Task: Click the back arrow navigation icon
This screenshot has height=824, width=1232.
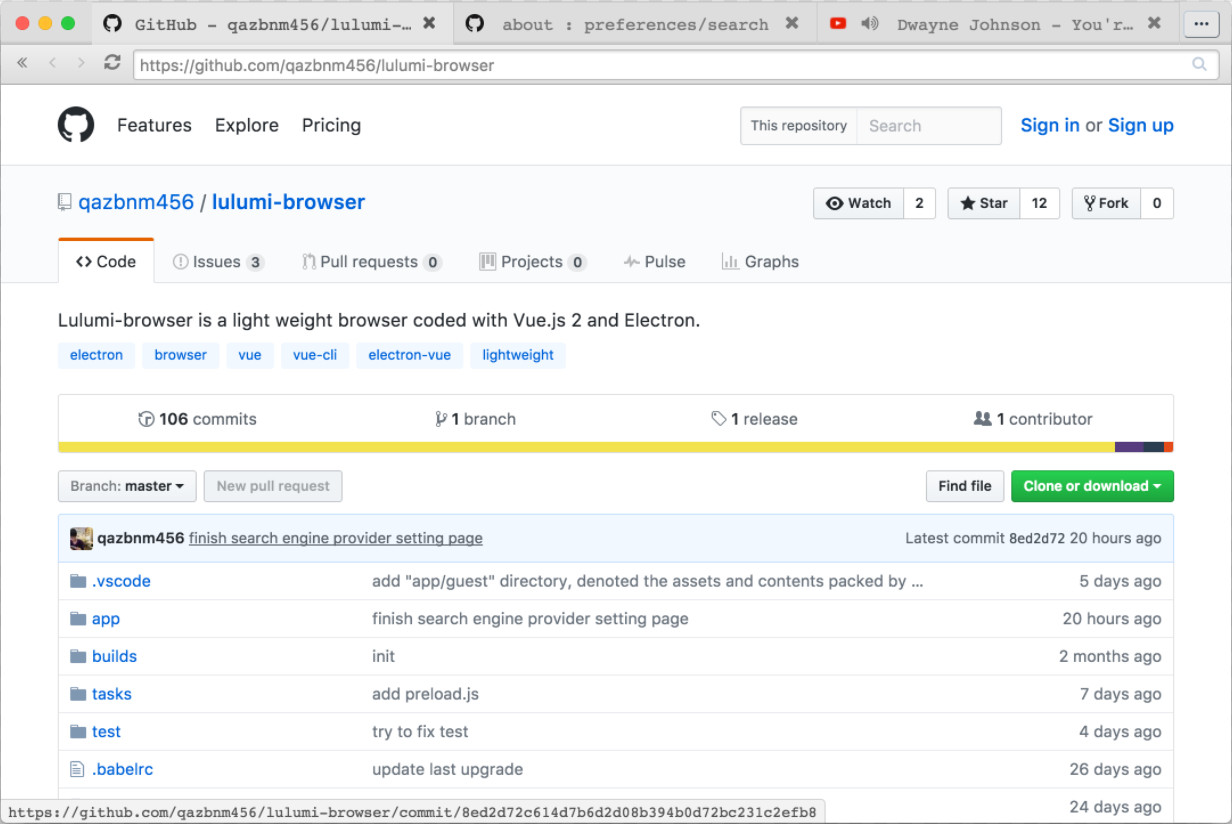Action: [x=53, y=64]
